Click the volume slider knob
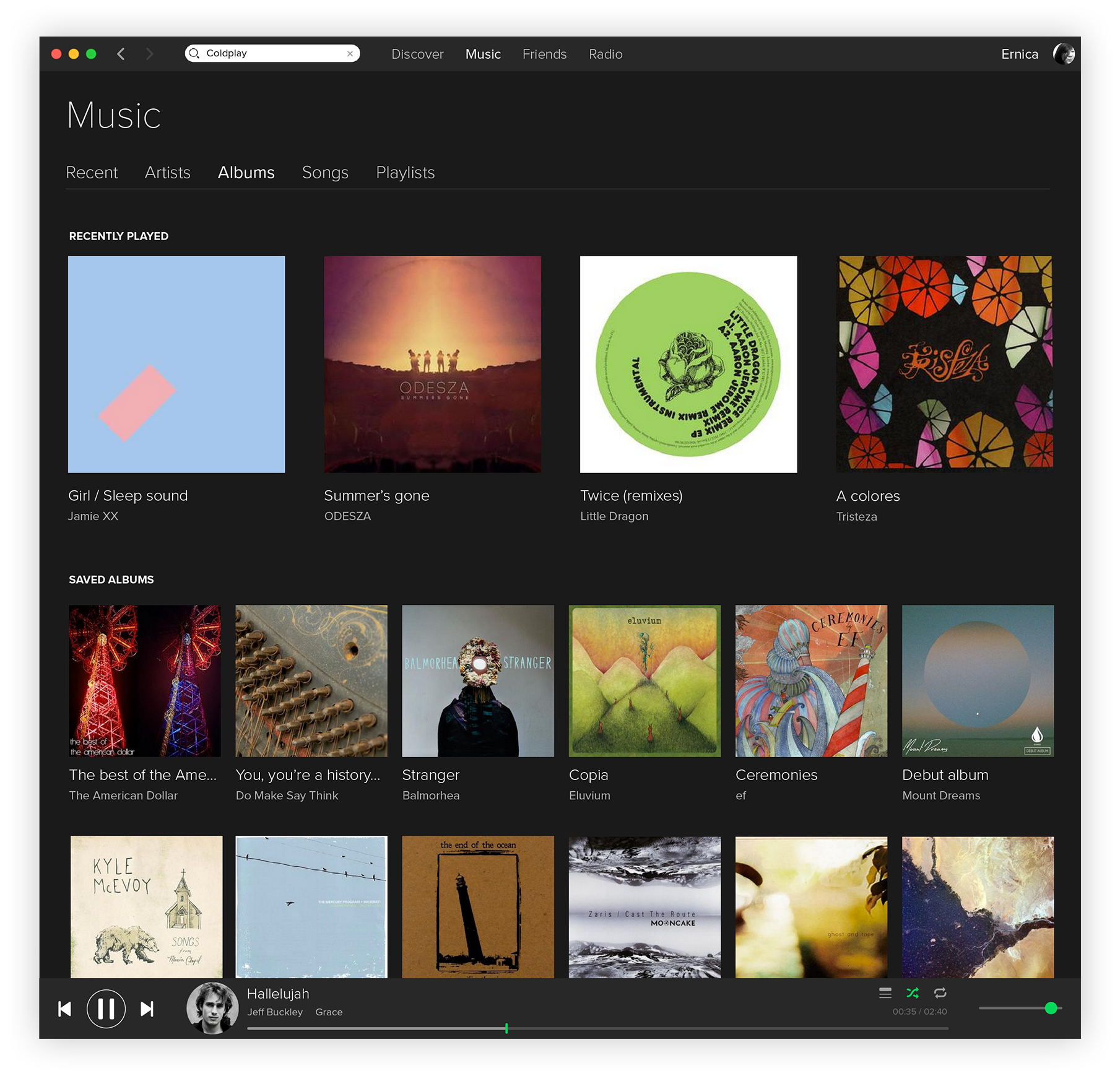 pyautogui.click(x=1051, y=1008)
